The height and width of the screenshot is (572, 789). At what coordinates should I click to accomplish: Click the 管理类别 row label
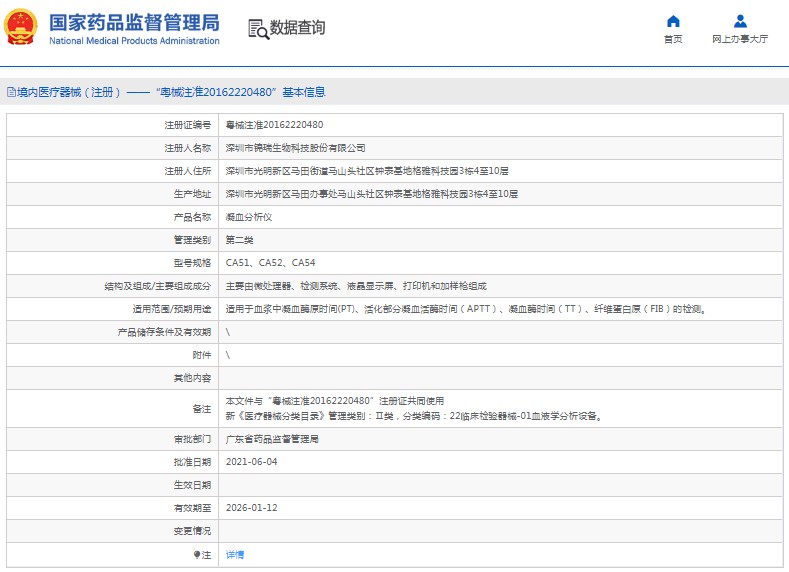pyautogui.click(x=192, y=240)
